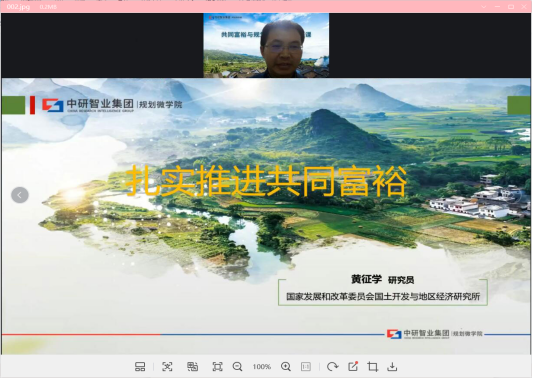Open title bar dropdown chevron

[x=484, y=7]
